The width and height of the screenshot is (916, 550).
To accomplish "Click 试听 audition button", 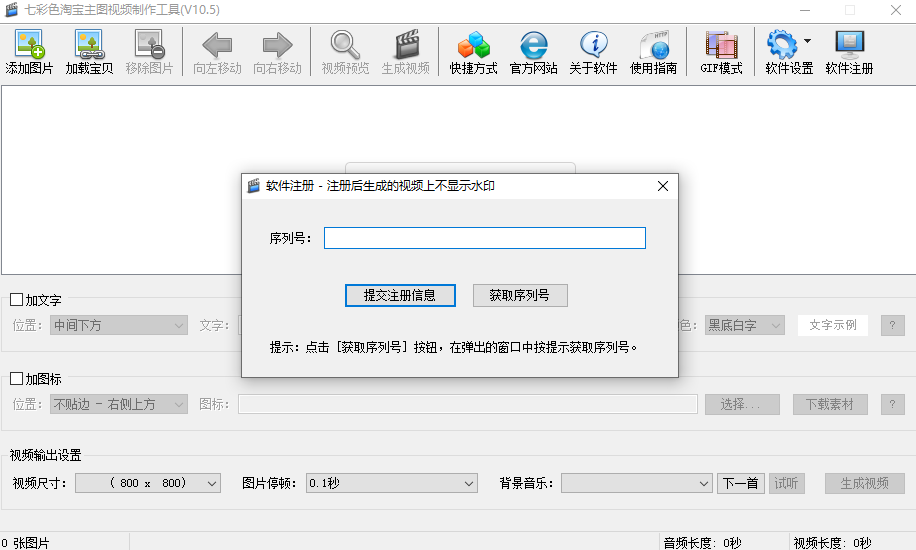I will point(786,483).
